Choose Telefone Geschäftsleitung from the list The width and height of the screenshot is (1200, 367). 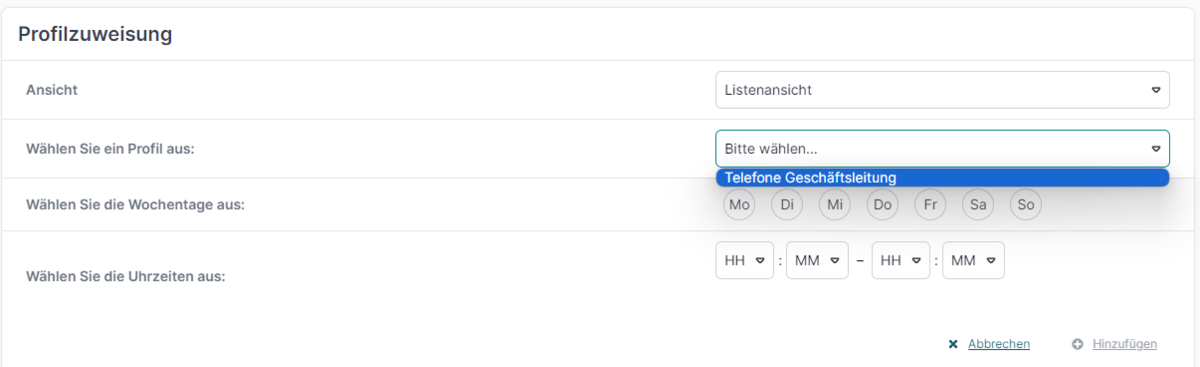[x=942, y=178]
